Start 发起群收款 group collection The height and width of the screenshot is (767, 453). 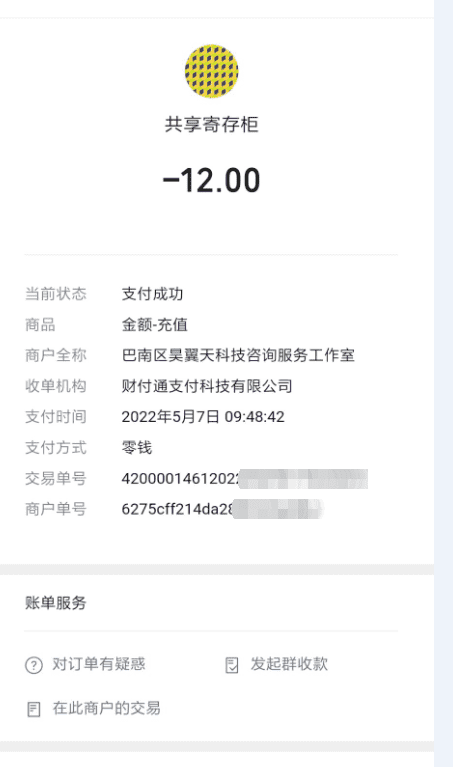(x=289, y=664)
